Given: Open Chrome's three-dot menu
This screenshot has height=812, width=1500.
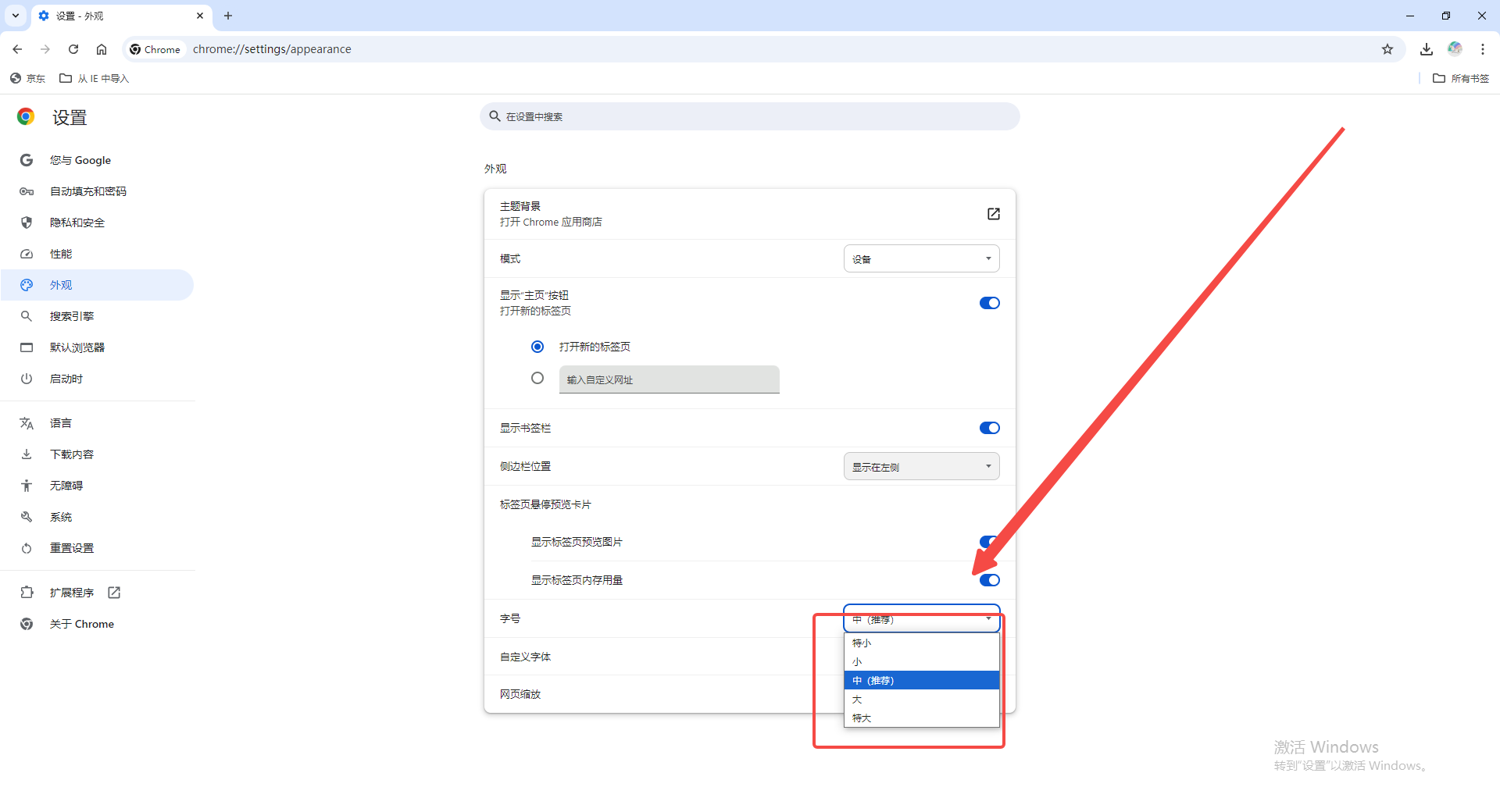Looking at the screenshot, I should point(1483,49).
